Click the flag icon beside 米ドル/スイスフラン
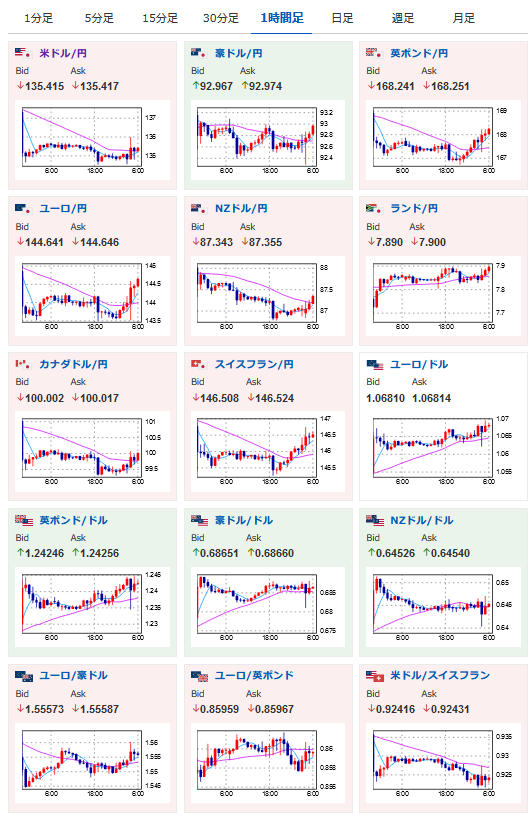The width and height of the screenshot is (532, 817). click(375, 676)
